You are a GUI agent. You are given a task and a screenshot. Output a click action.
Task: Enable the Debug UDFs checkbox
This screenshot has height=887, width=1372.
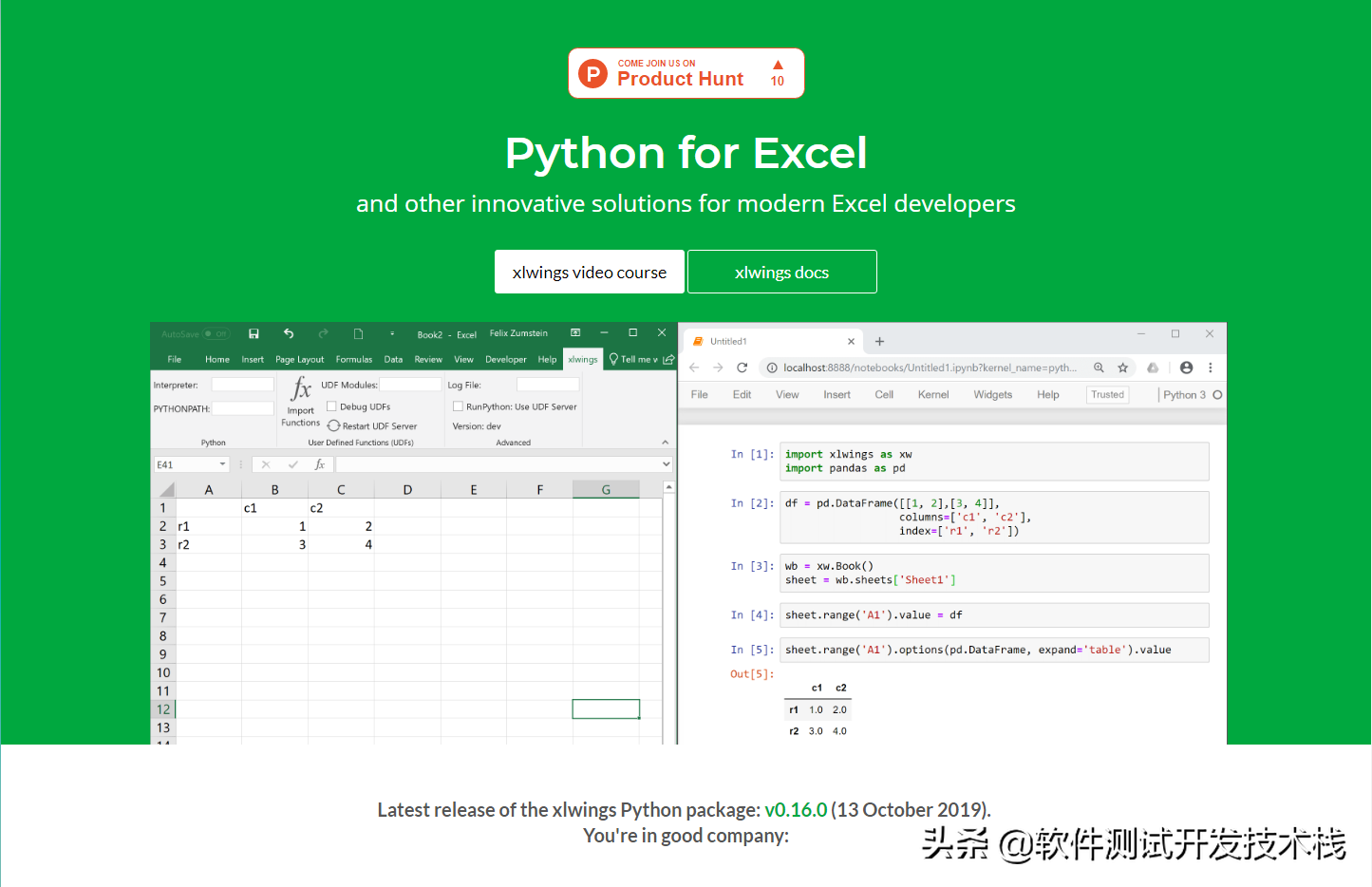click(x=332, y=406)
